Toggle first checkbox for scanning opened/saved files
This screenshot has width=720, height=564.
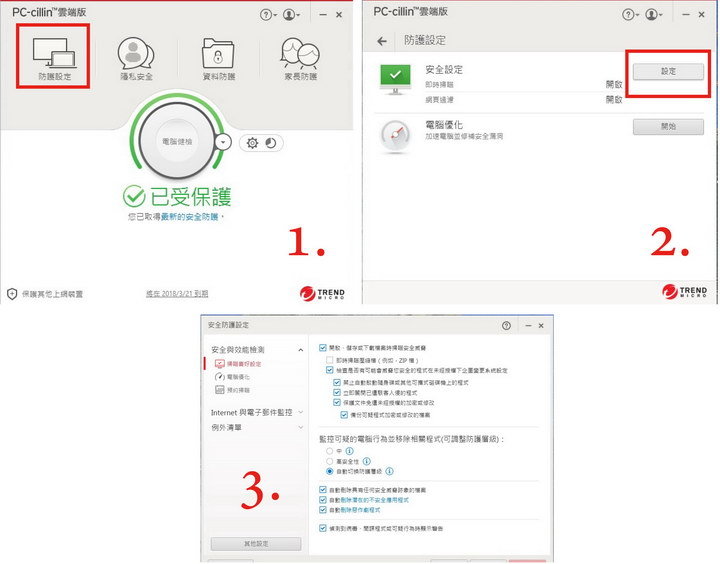click(x=323, y=348)
